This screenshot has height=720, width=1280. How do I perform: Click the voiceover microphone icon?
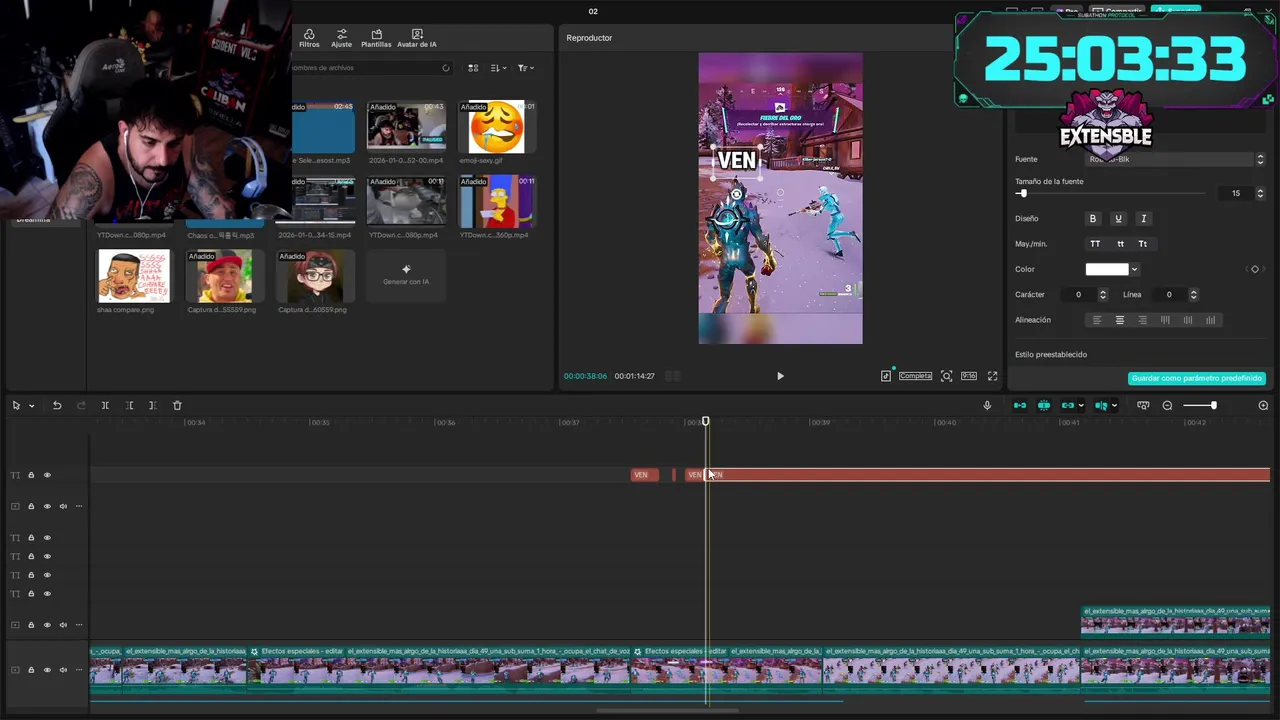click(x=987, y=406)
